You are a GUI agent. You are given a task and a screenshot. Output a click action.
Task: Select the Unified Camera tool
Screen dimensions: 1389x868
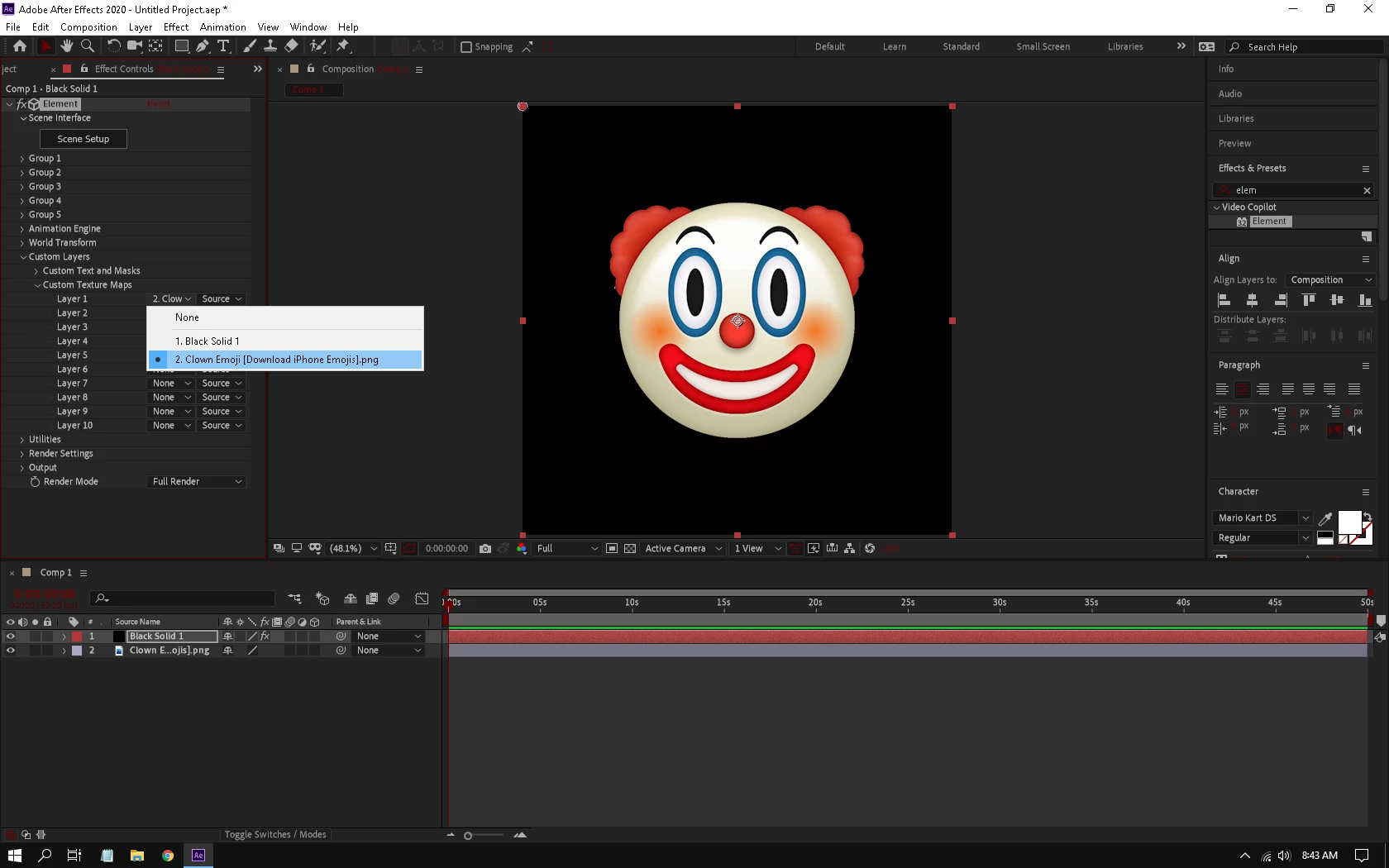coord(134,46)
